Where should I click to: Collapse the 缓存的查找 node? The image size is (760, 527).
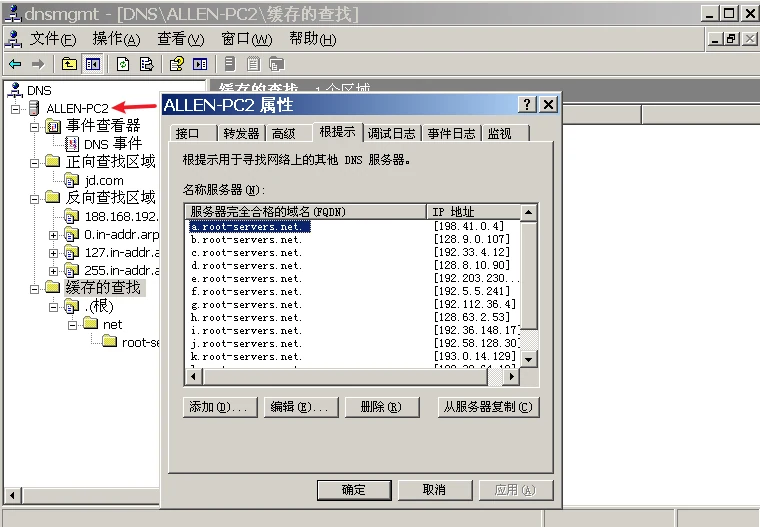pyautogui.click(x=34, y=289)
